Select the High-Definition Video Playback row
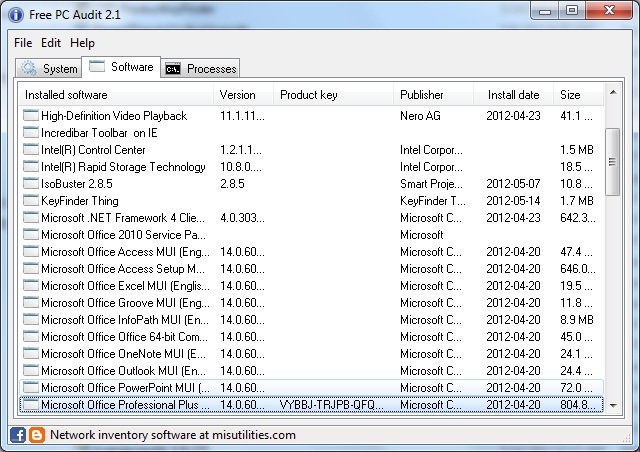The width and height of the screenshot is (640, 452). pos(311,116)
